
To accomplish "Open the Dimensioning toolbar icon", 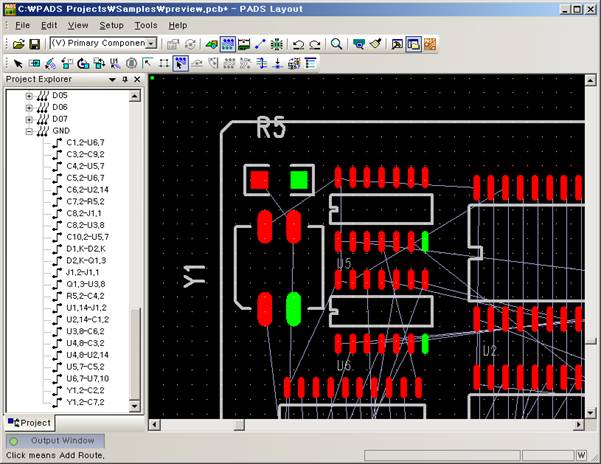I will pyautogui.click(x=244, y=44).
